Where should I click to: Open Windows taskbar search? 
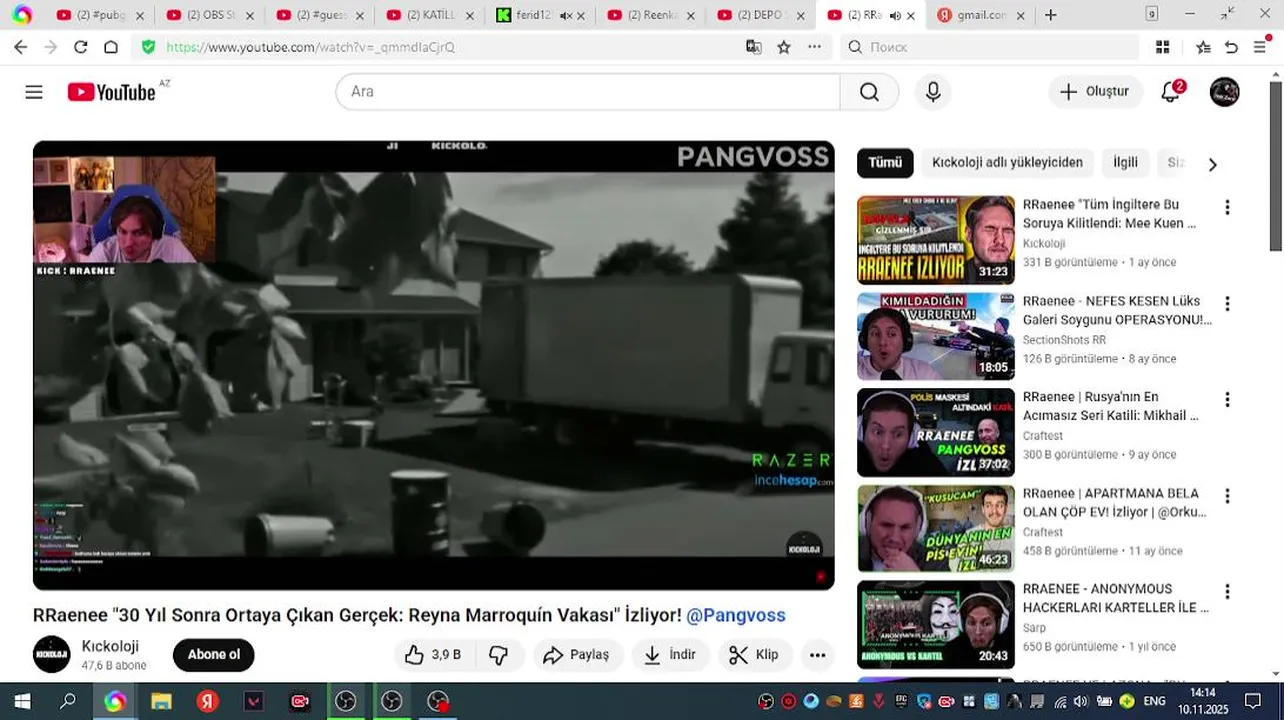[x=68, y=701]
